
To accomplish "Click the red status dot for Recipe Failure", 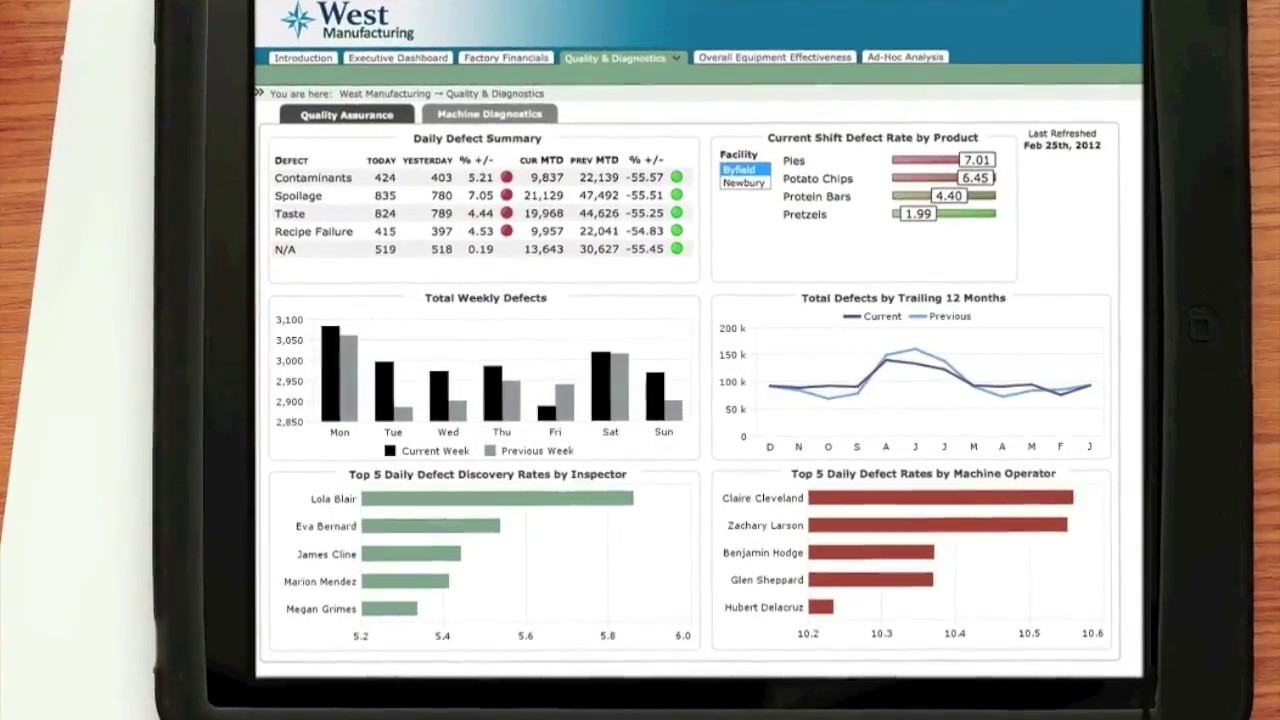I will tap(507, 231).
